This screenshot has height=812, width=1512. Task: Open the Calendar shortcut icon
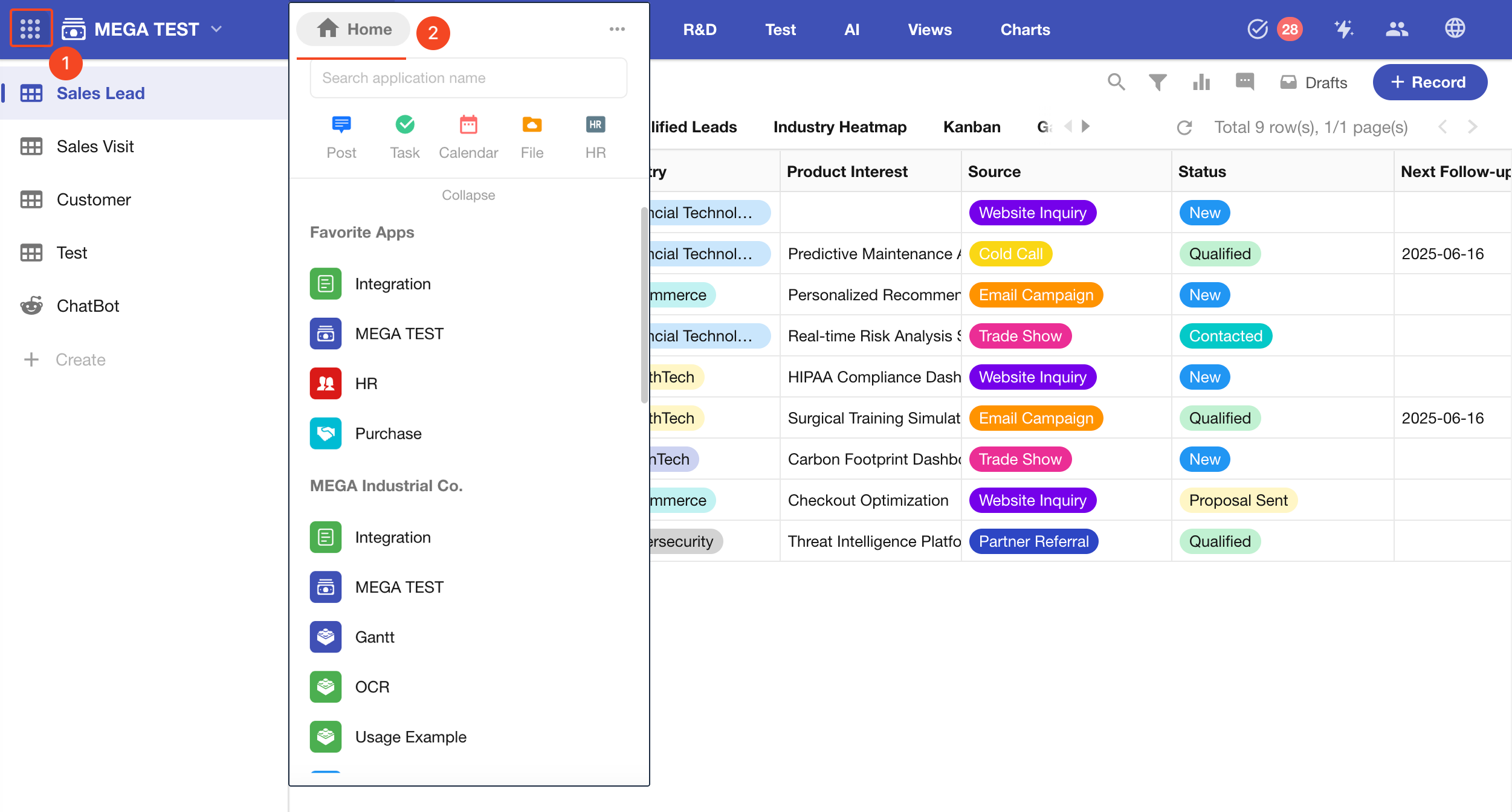[468, 125]
